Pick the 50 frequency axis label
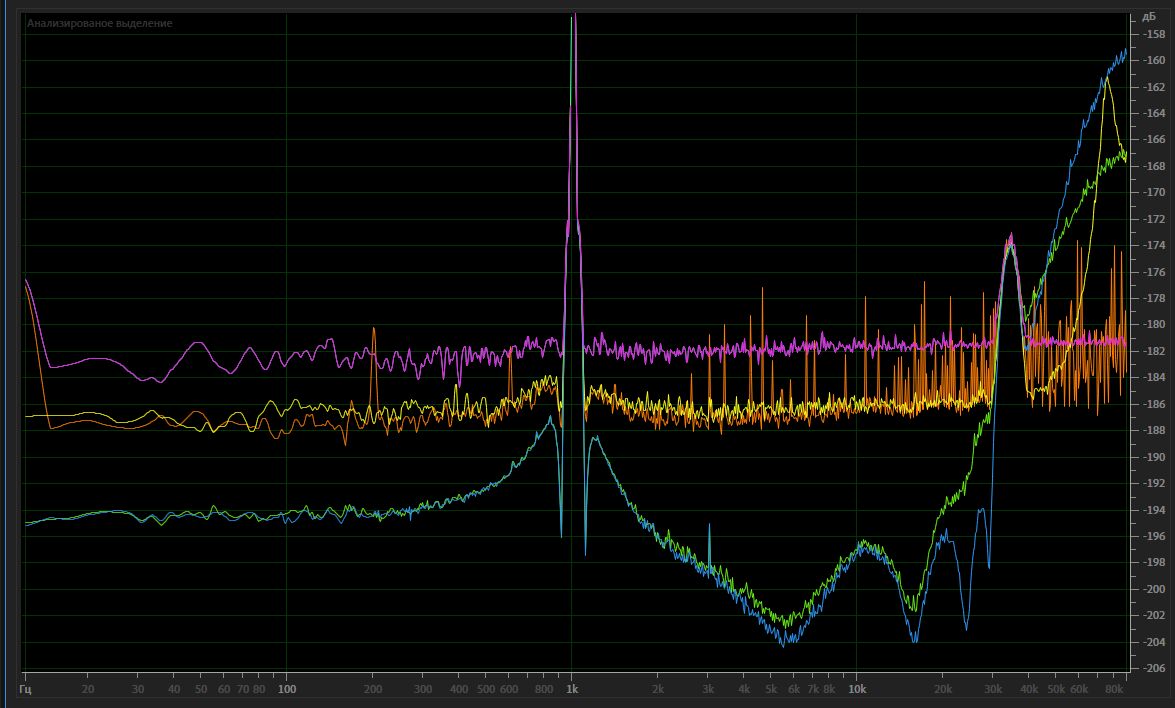Viewport: 1175px width, 708px height. coord(201,689)
